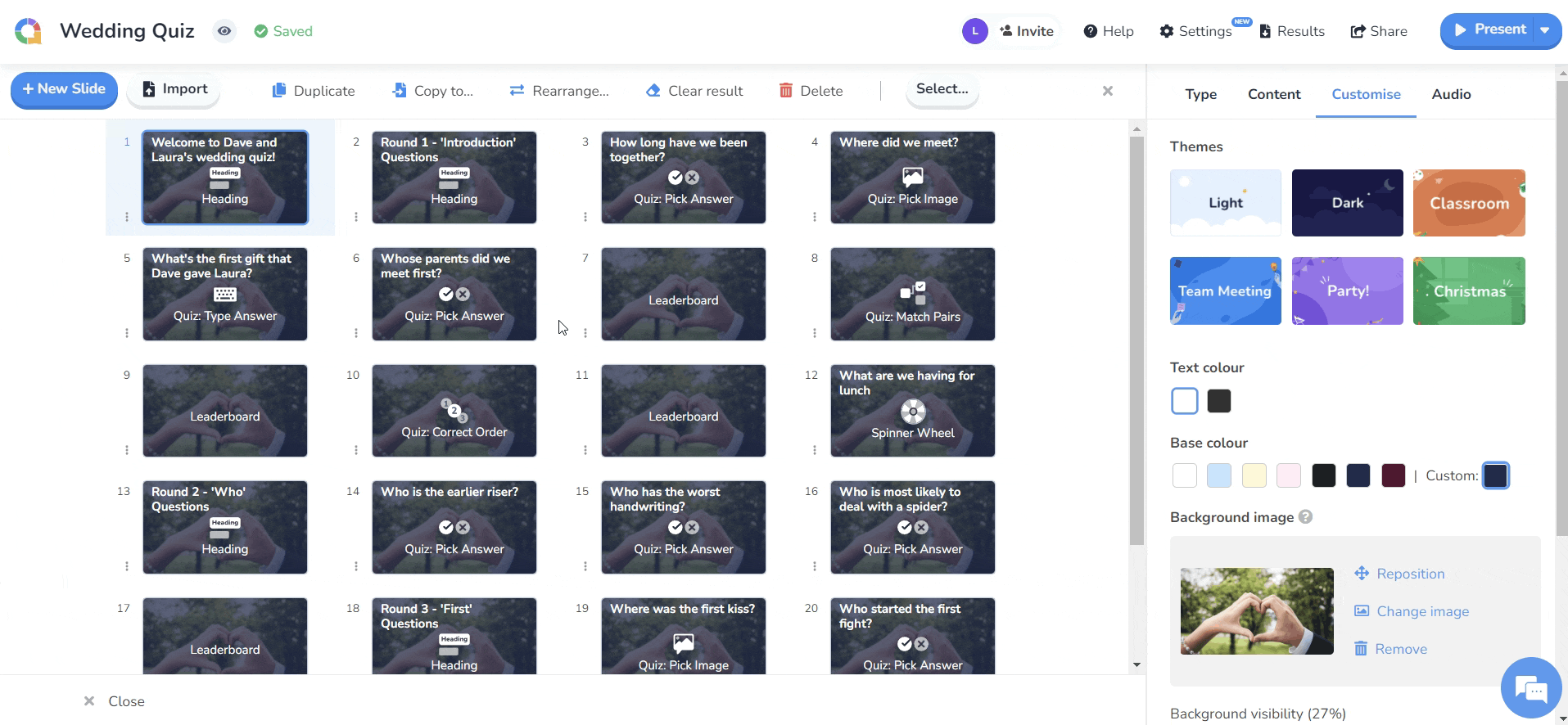The image size is (1568, 725).
Task: Click the user avatar L
Action: (x=974, y=31)
